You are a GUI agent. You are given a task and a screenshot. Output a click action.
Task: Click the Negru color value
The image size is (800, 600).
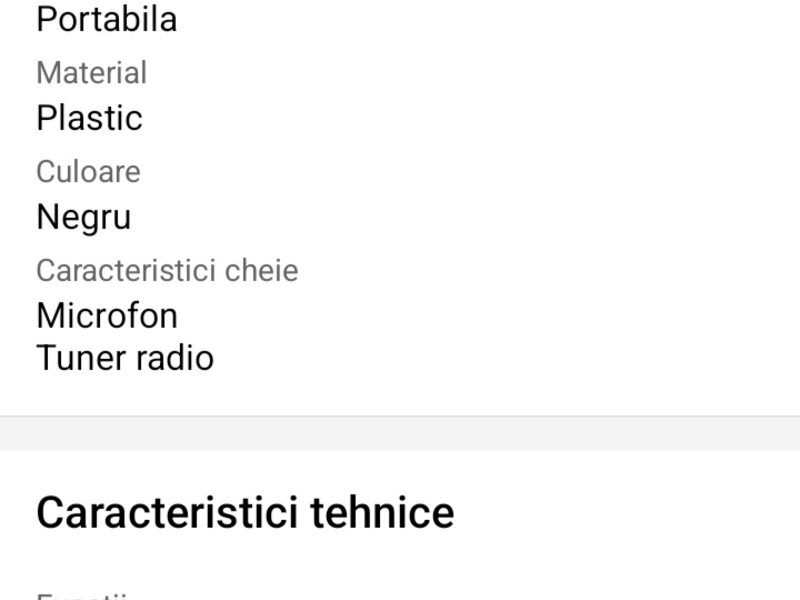pos(83,217)
